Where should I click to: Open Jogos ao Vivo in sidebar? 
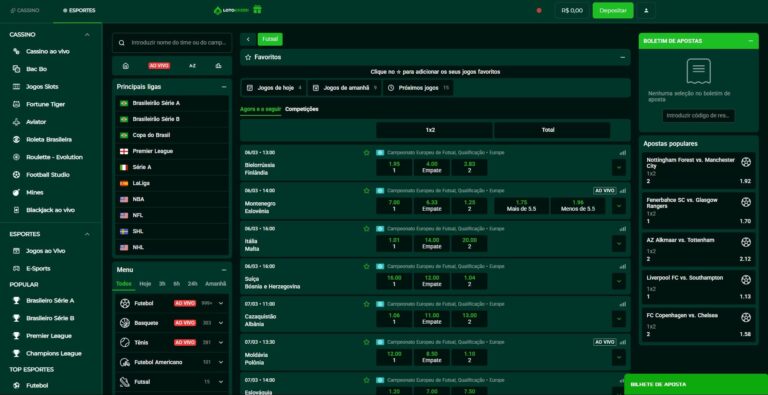coord(47,251)
